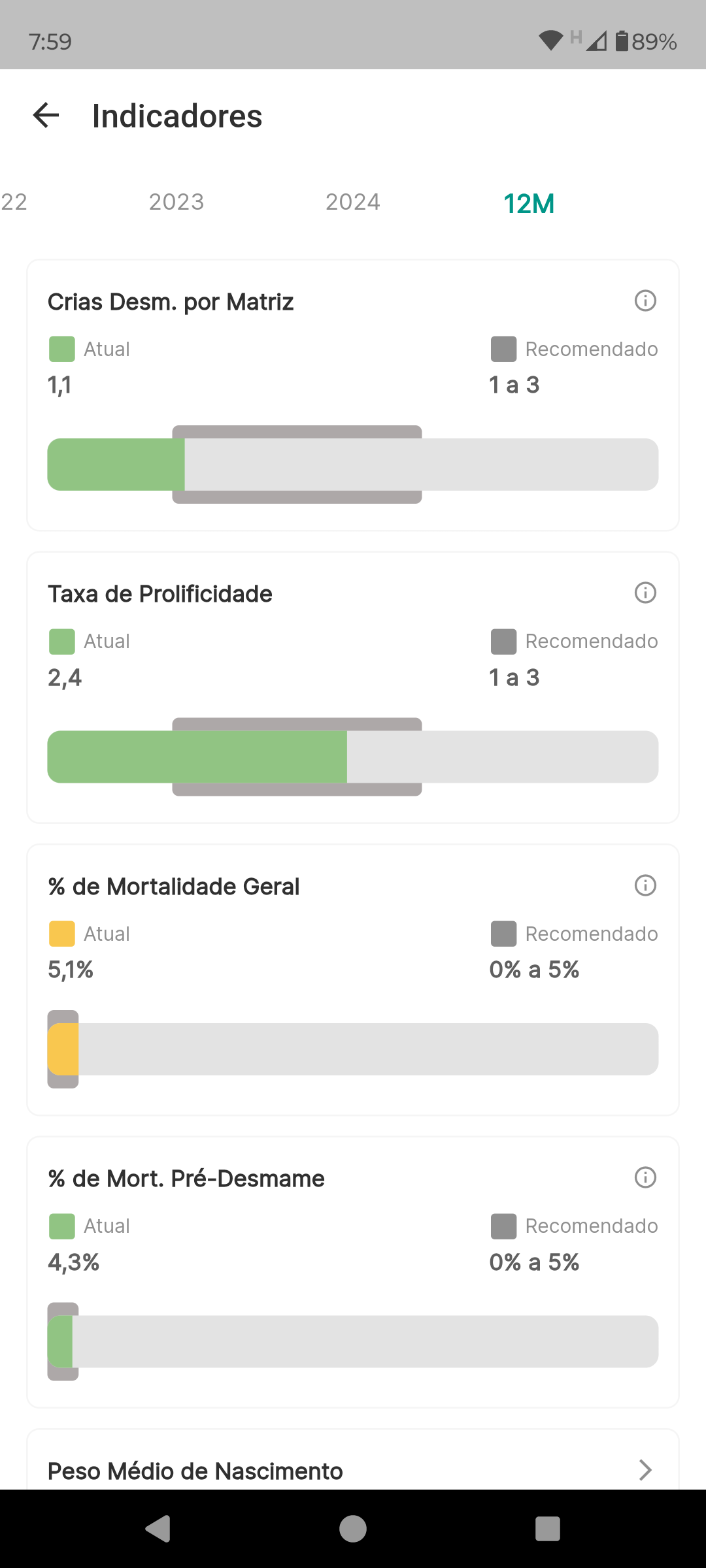The image size is (706, 1568).
Task: Expand Peso Médio de Nascimento chevron
Action: (x=645, y=1470)
